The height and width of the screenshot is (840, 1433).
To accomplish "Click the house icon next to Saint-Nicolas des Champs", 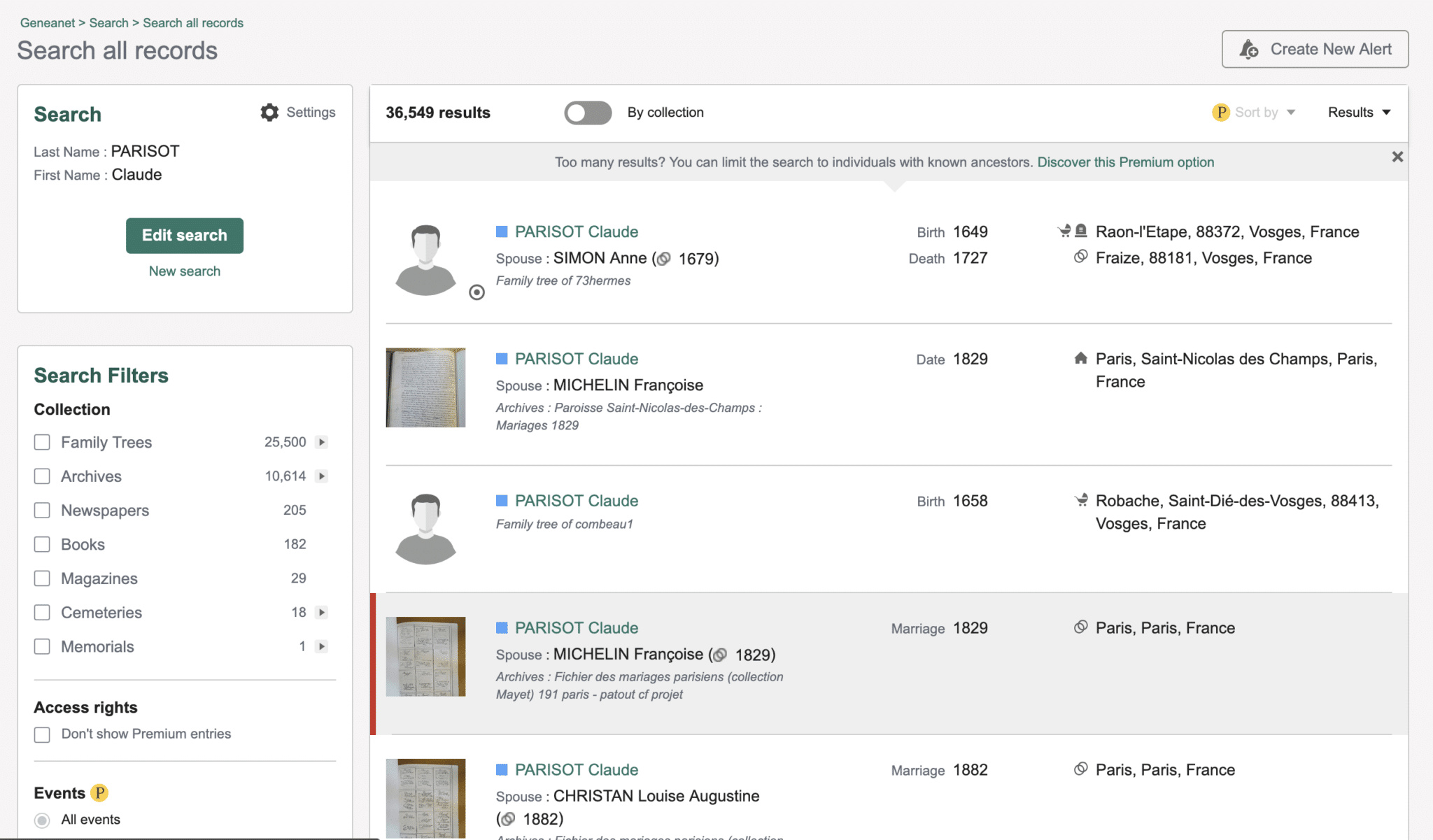I will (x=1080, y=359).
